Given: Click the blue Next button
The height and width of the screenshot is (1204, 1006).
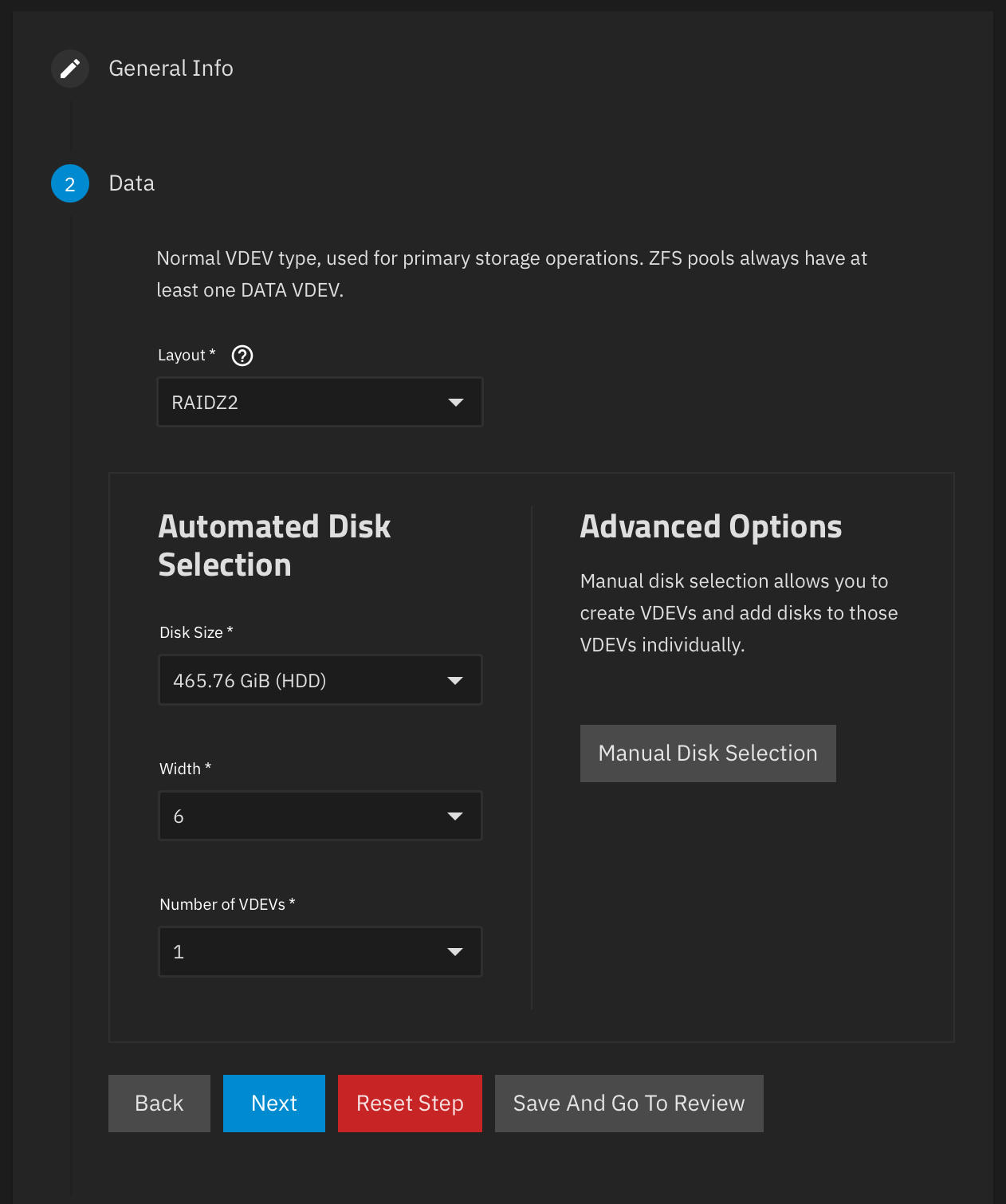Looking at the screenshot, I should 274,1104.
